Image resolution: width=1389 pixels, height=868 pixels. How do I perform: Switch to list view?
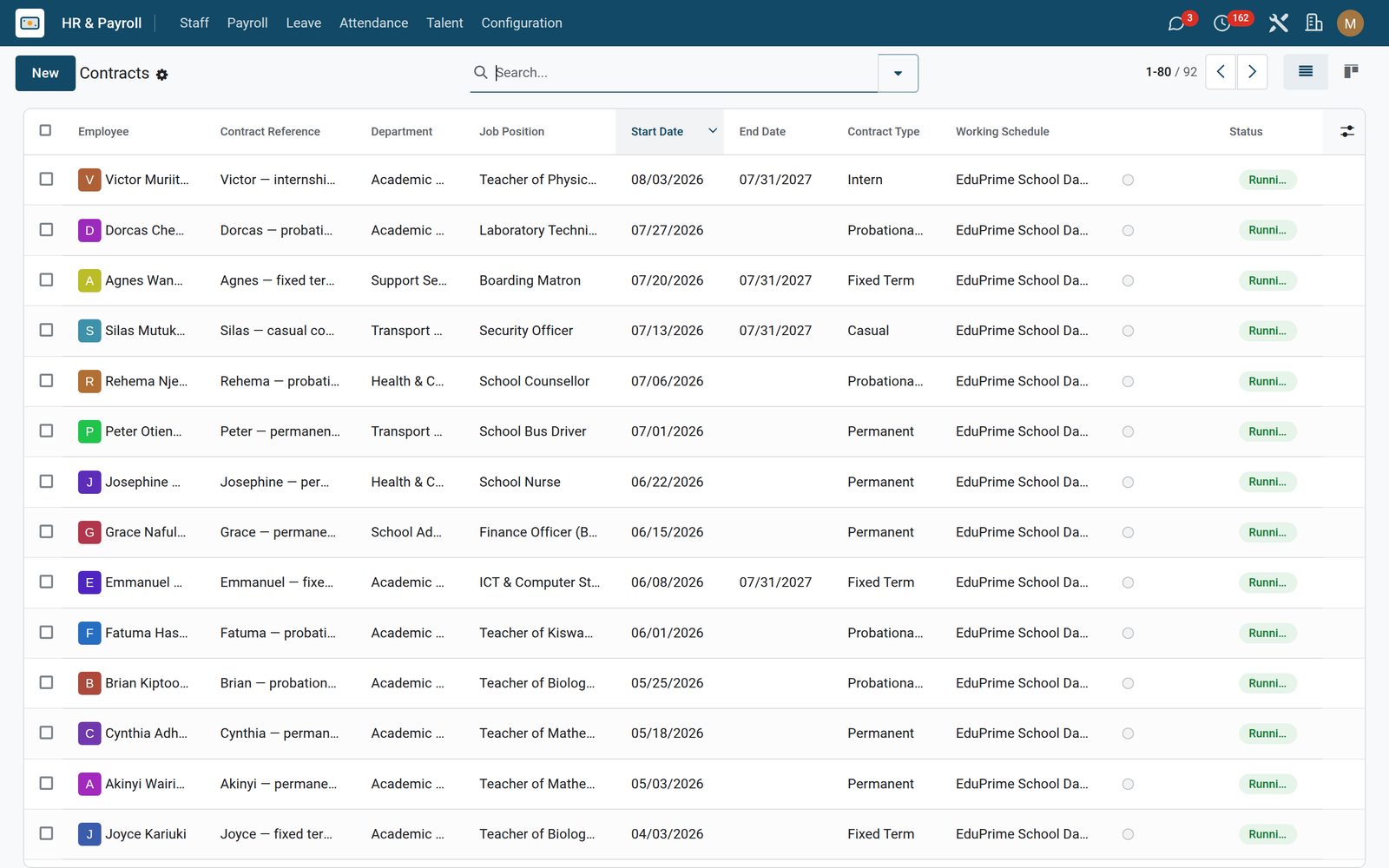click(1305, 71)
